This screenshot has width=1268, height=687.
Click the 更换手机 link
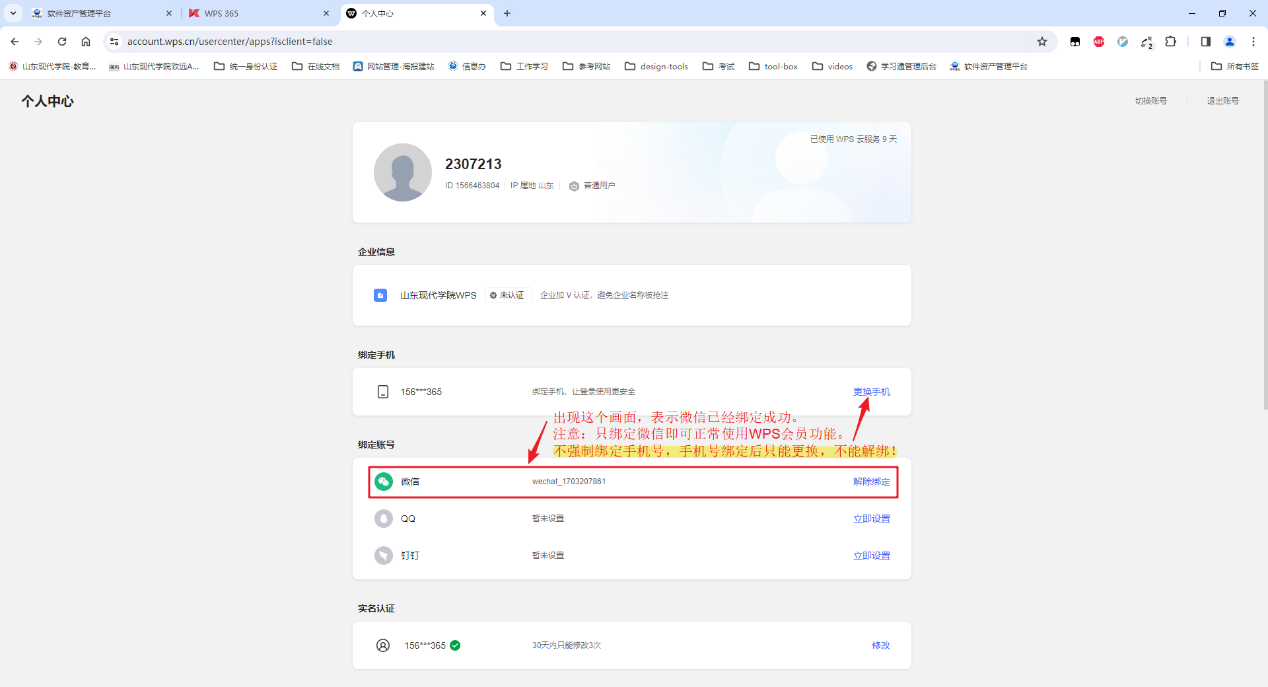(871, 392)
